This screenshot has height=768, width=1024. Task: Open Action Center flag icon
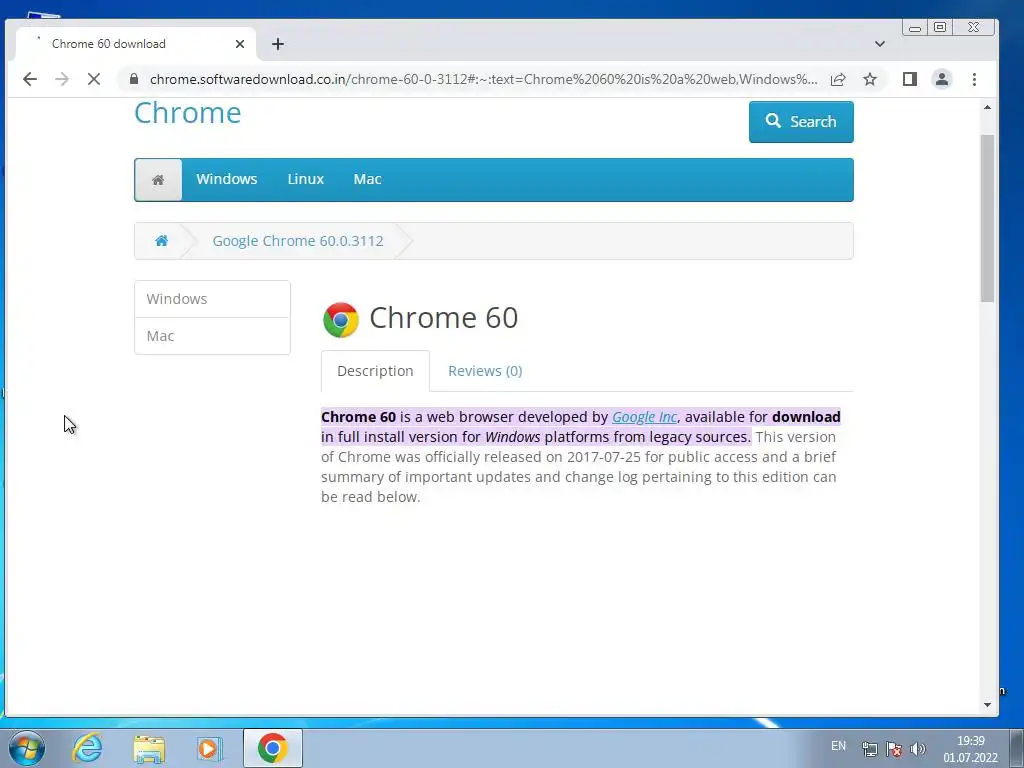pos(894,748)
